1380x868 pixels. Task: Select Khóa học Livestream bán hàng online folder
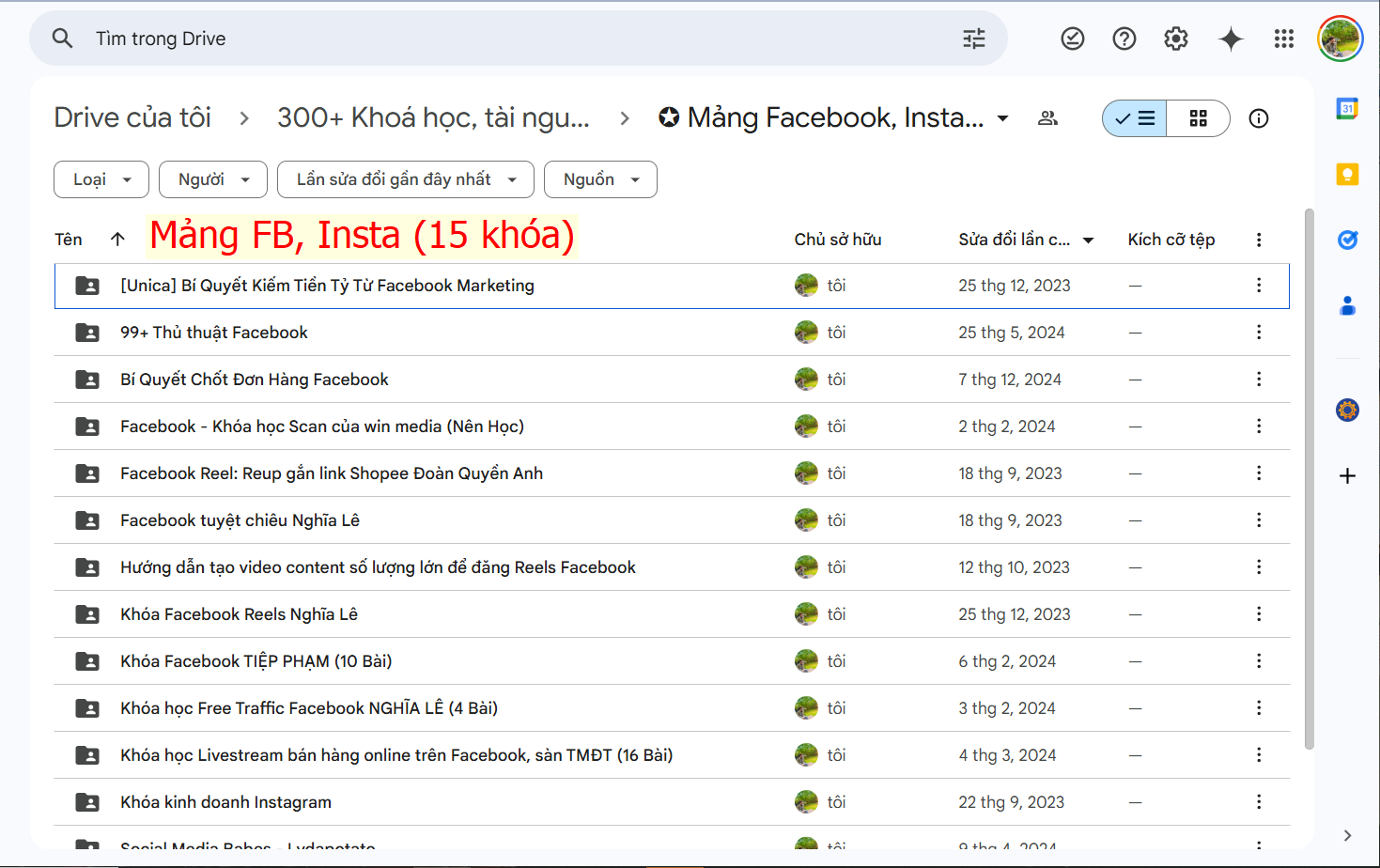[672, 755]
